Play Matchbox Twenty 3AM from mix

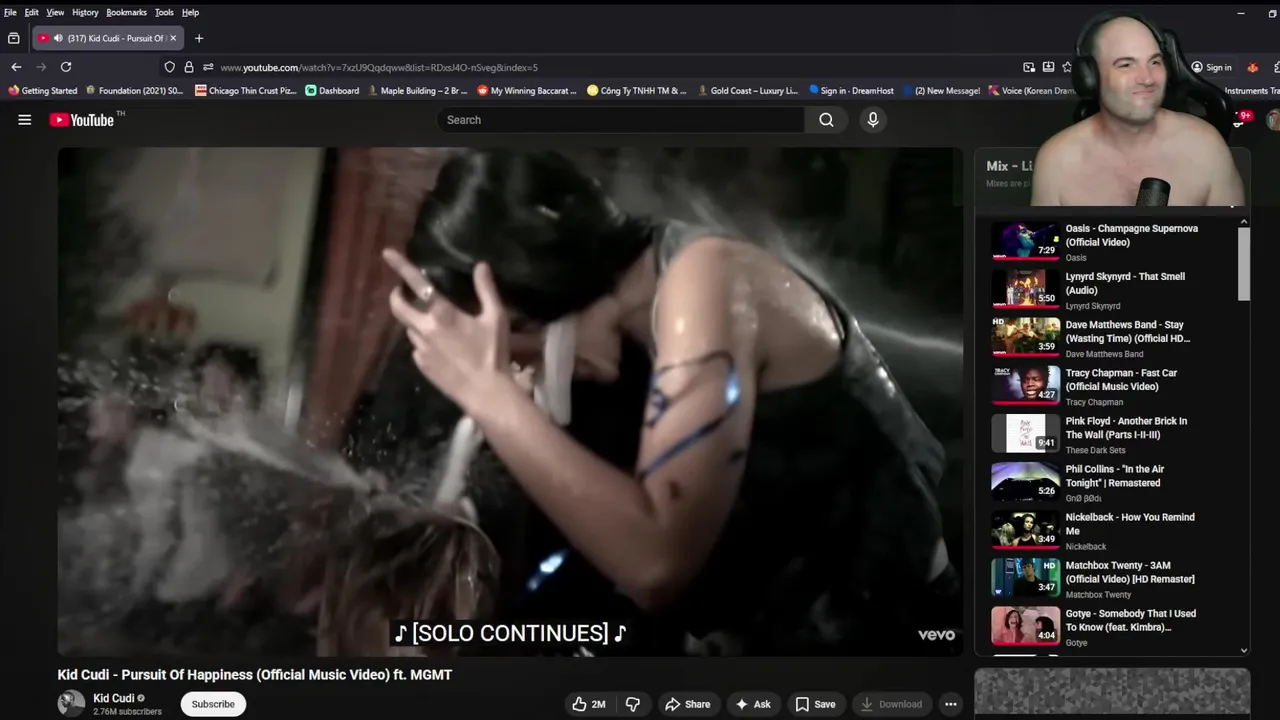coord(1112,578)
